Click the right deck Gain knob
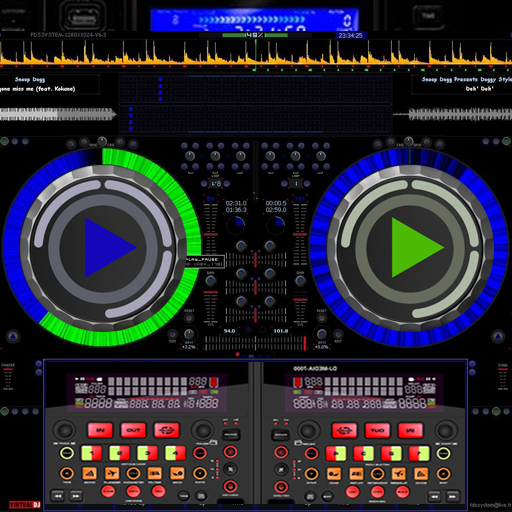Viewport: 512px width, 512px height. [x=300, y=281]
